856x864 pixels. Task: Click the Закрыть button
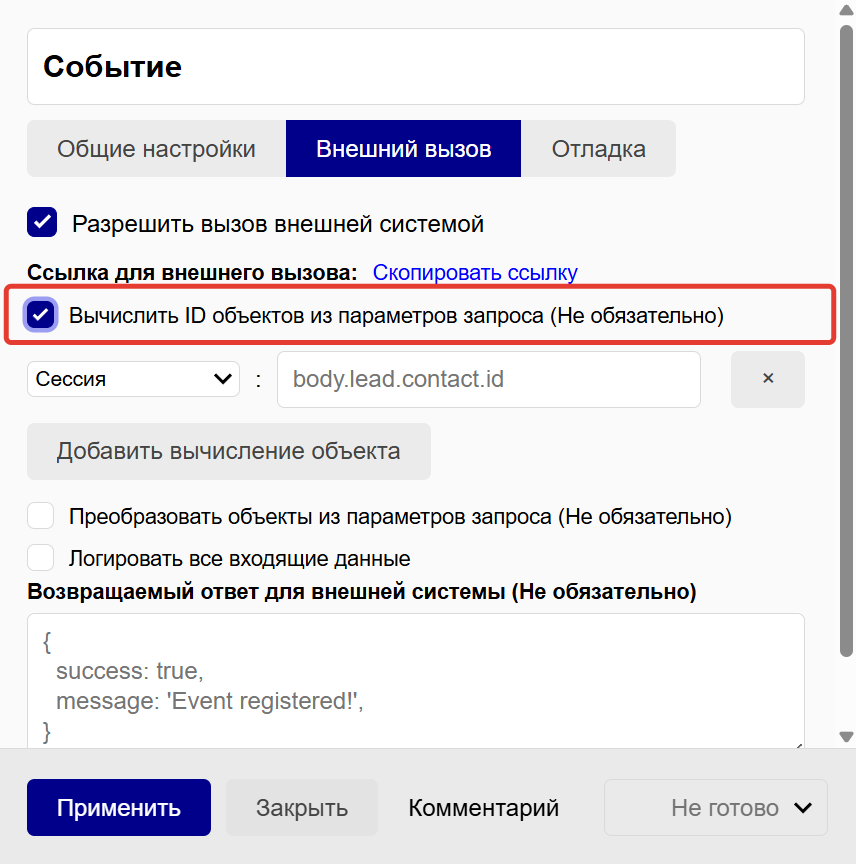(x=301, y=807)
